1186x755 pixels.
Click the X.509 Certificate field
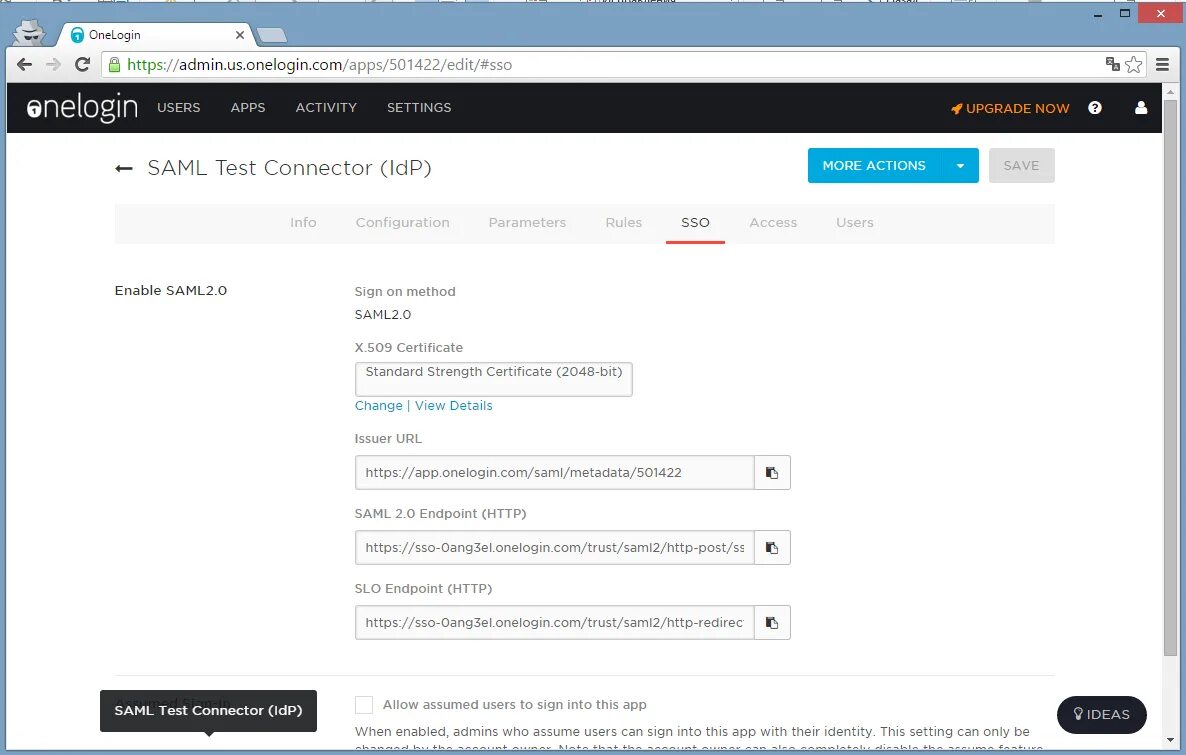493,379
